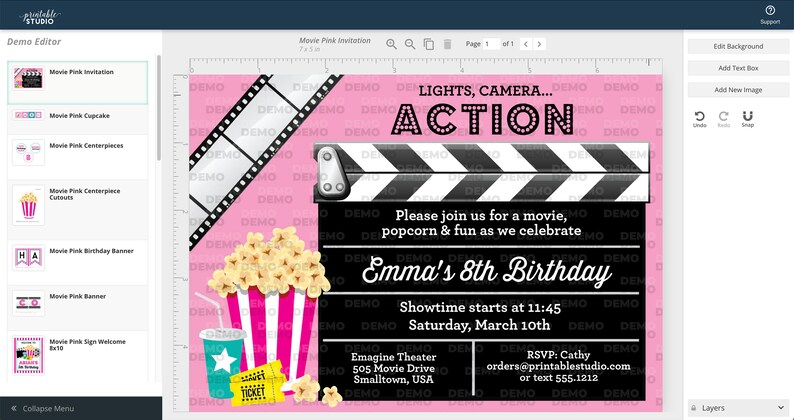The image size is (794, 420).
Task: Expand the Layers panel
Action: coord(780,408)
